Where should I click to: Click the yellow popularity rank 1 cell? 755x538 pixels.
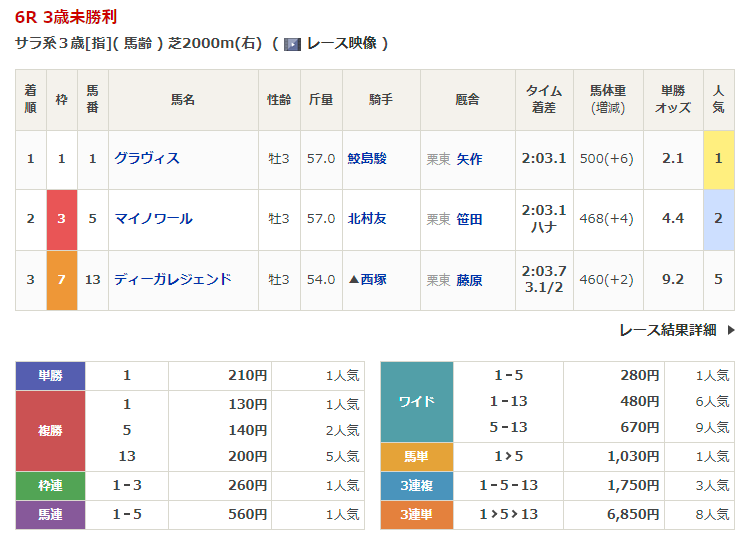point(718,159)
